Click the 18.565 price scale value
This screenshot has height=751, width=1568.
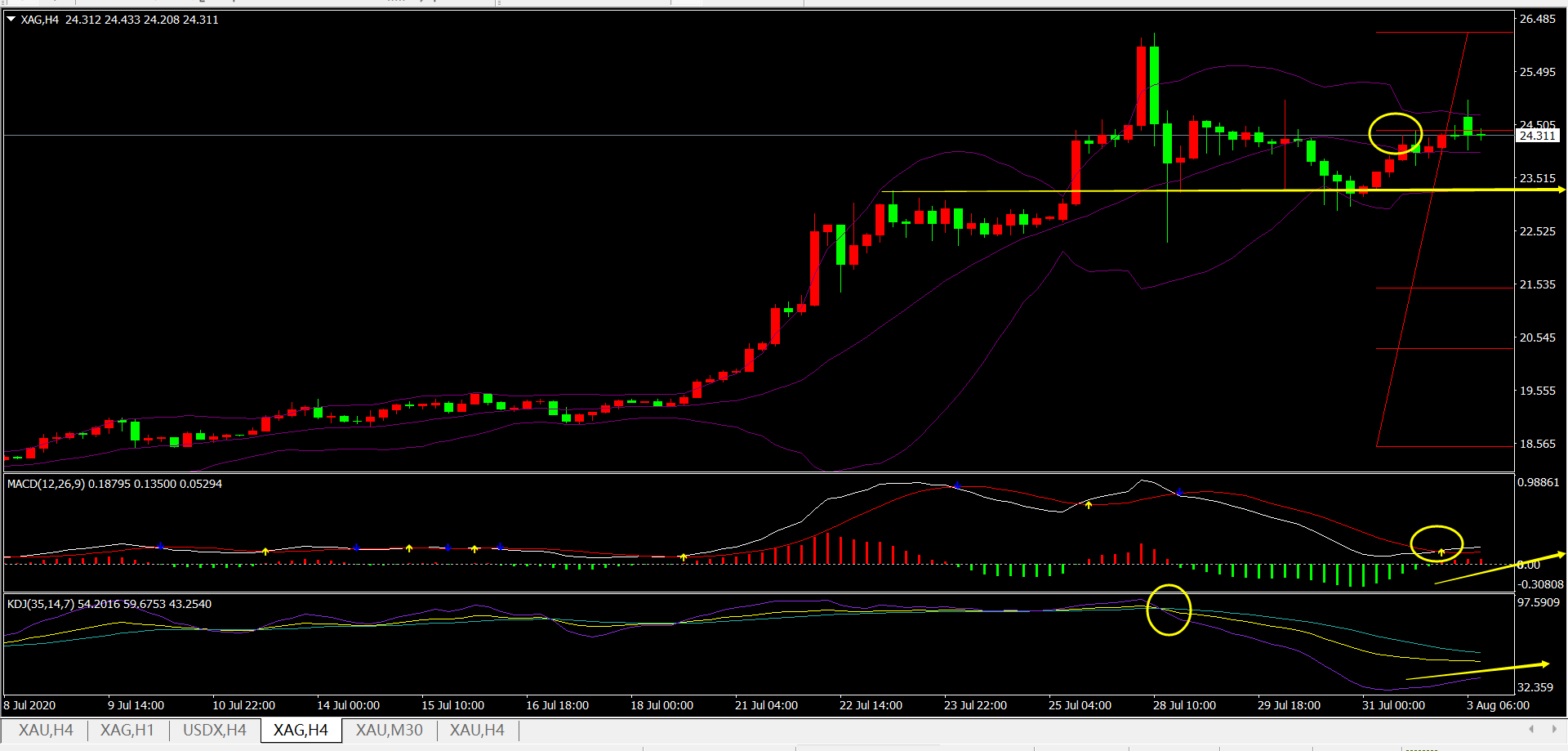click(1537, 444)
